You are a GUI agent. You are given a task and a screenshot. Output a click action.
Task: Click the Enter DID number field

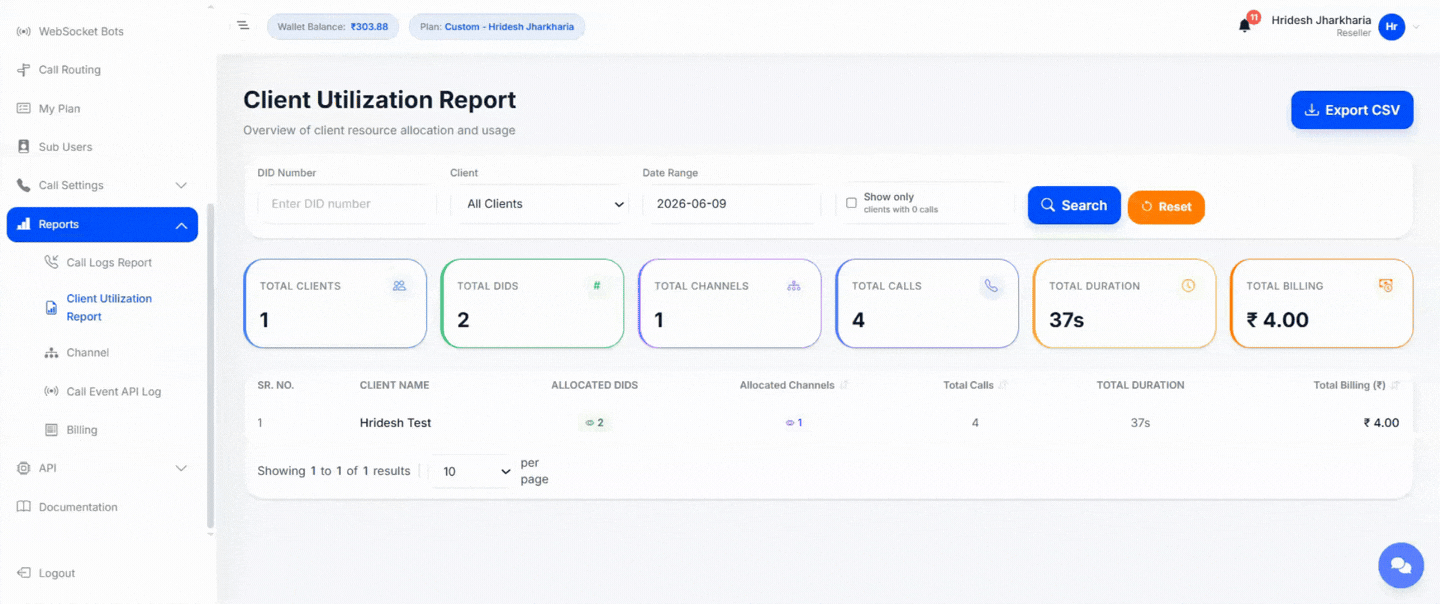tap(347, 204)
